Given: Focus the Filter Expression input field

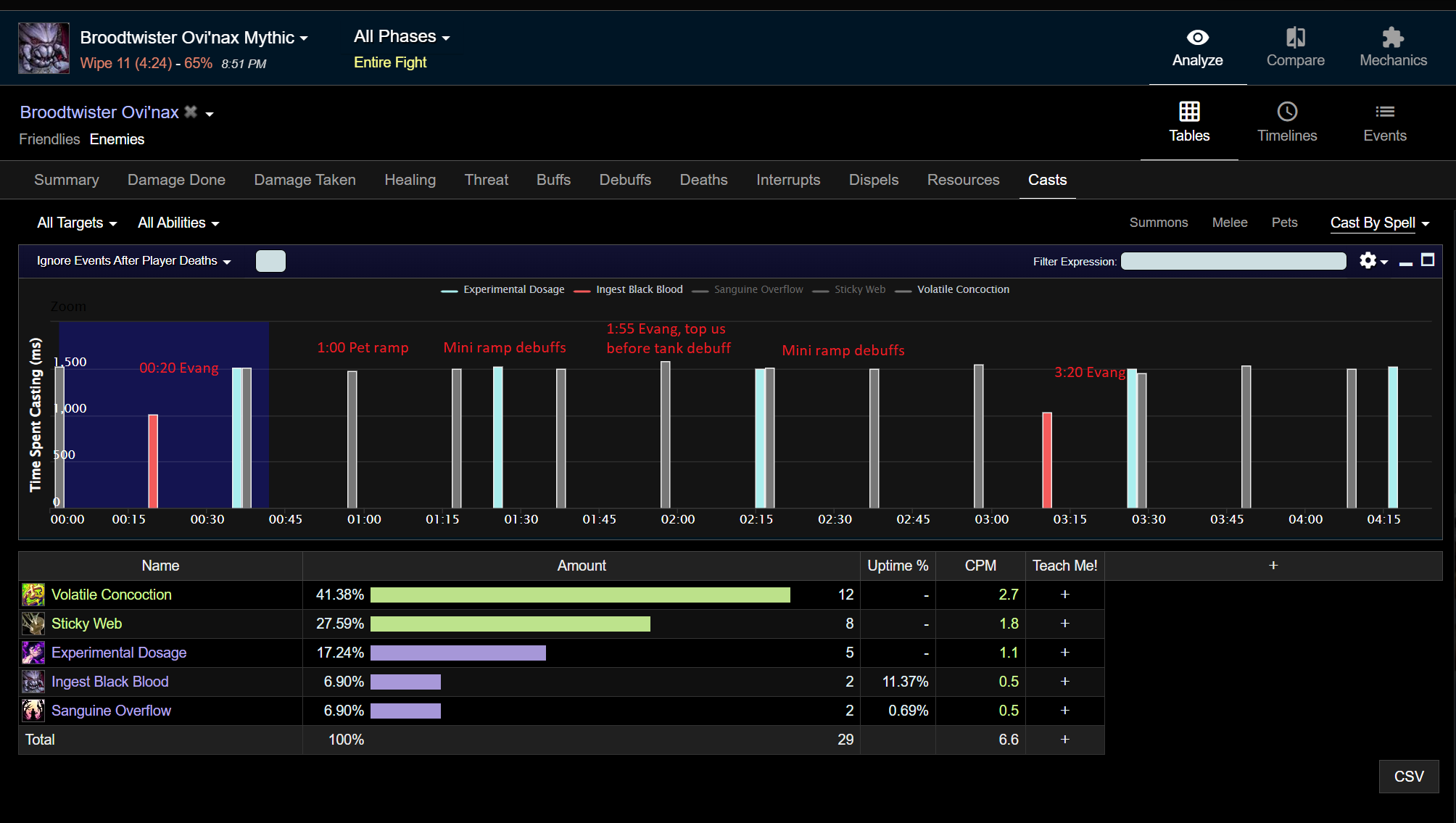Looking at the screenshot, I should 1233,261.
